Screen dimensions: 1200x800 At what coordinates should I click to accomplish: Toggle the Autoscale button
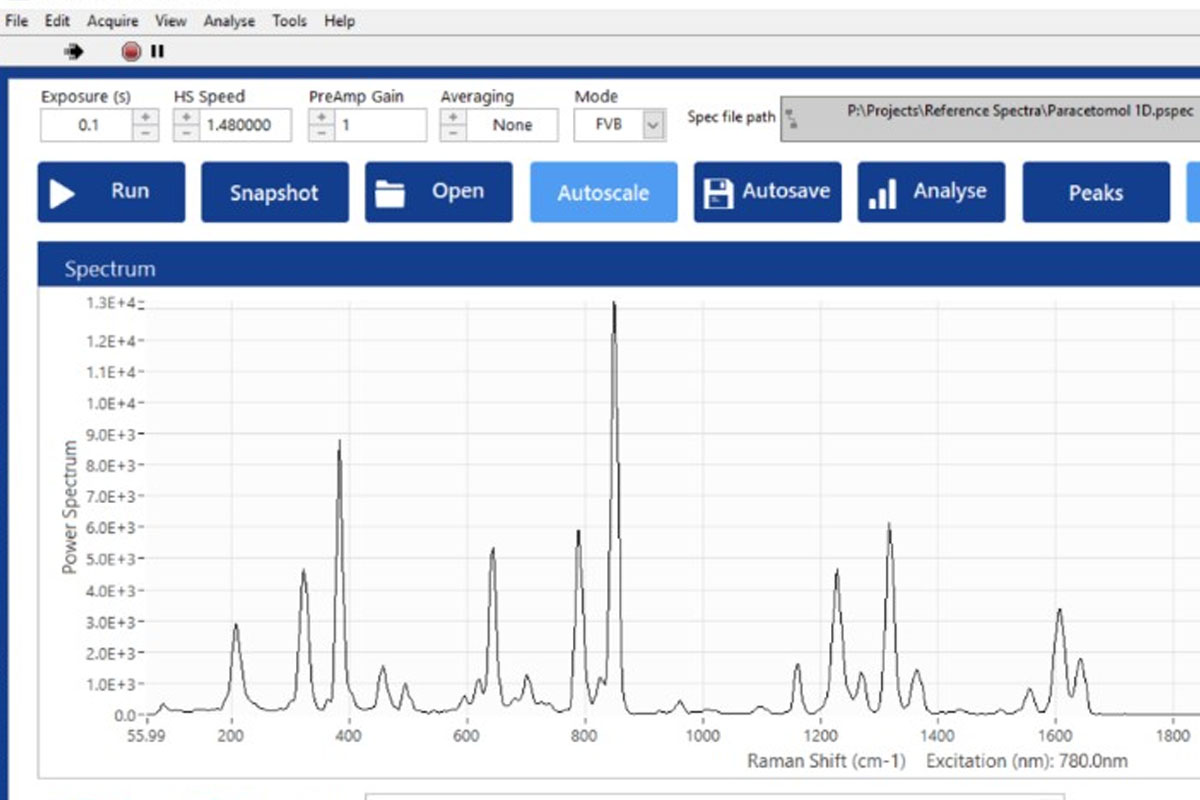603,192
